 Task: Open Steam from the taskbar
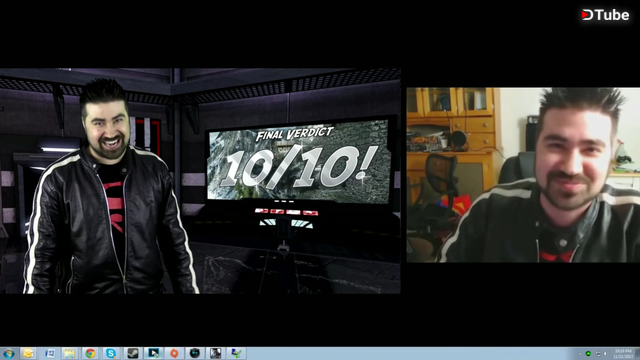tap(132, 353)
